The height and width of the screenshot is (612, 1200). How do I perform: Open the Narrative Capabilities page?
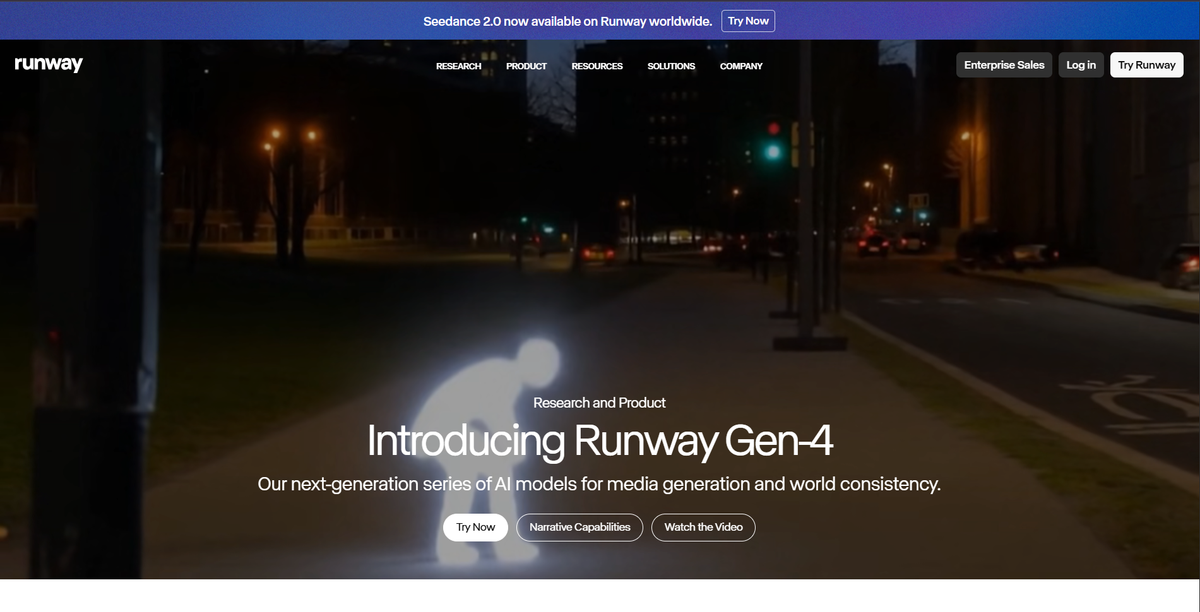pyautogui.click(x=579, y=527)
